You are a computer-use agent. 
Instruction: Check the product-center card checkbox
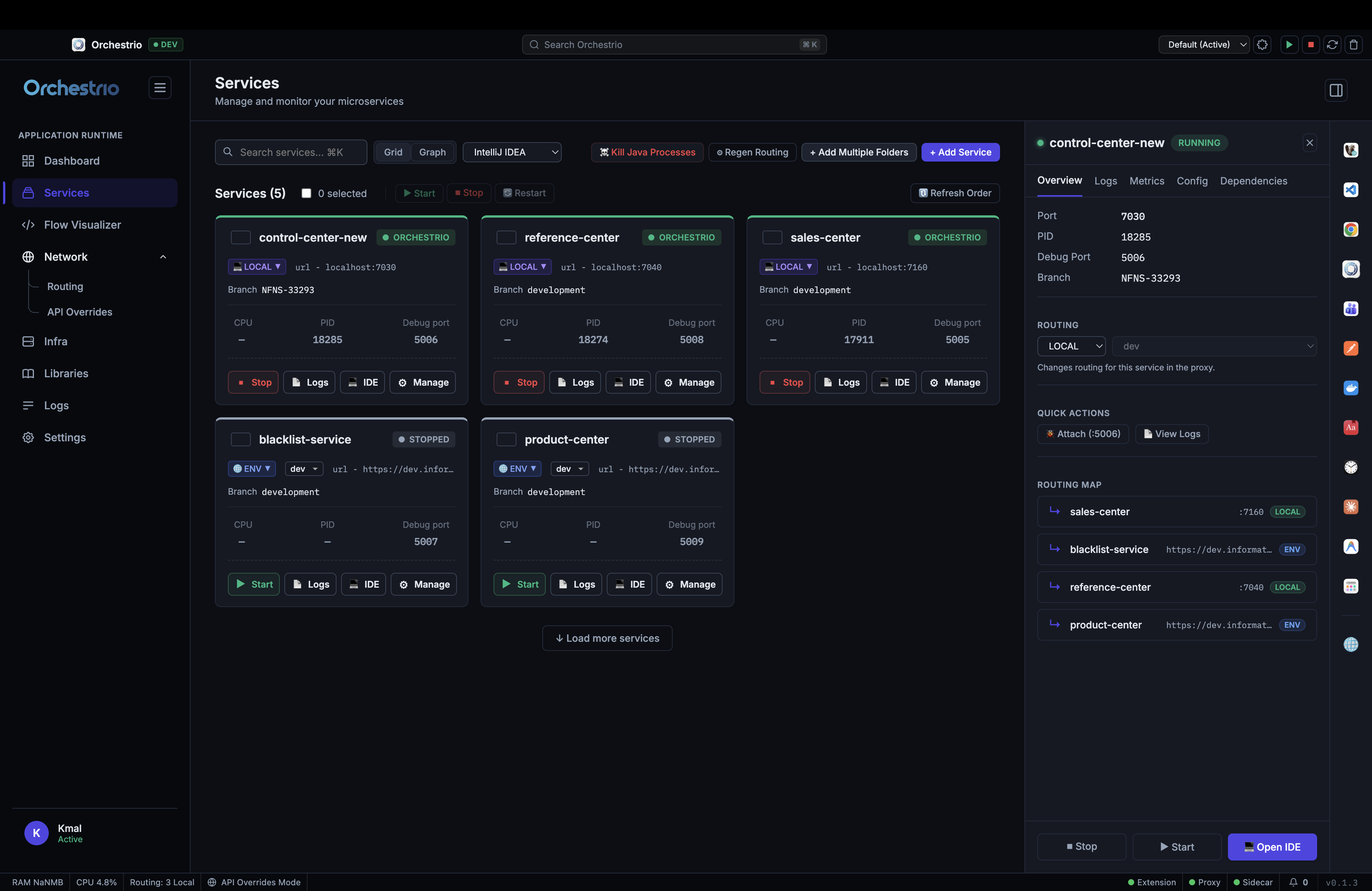506,439
